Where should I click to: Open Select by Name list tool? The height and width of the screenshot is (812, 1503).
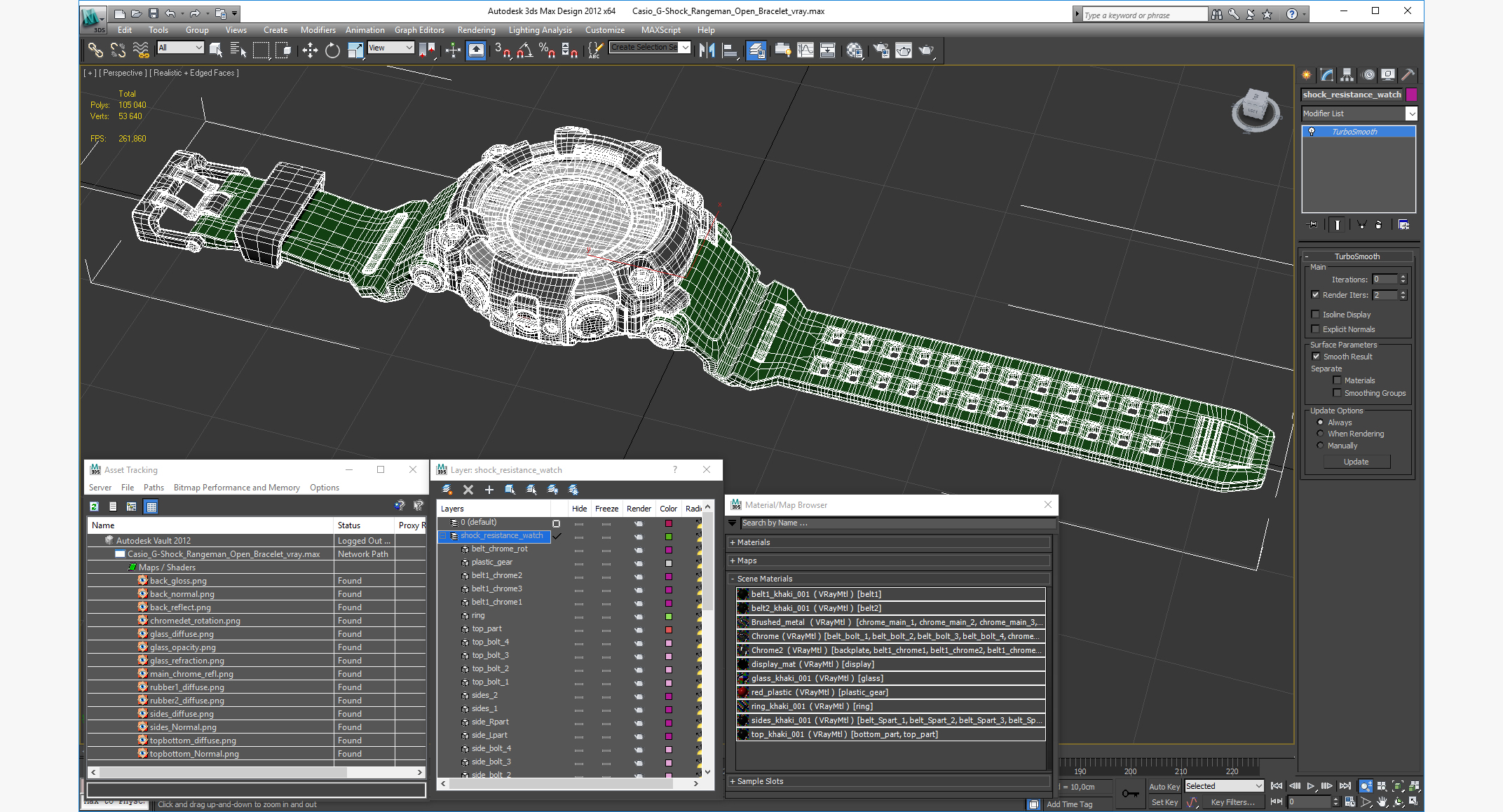(238, 50)
